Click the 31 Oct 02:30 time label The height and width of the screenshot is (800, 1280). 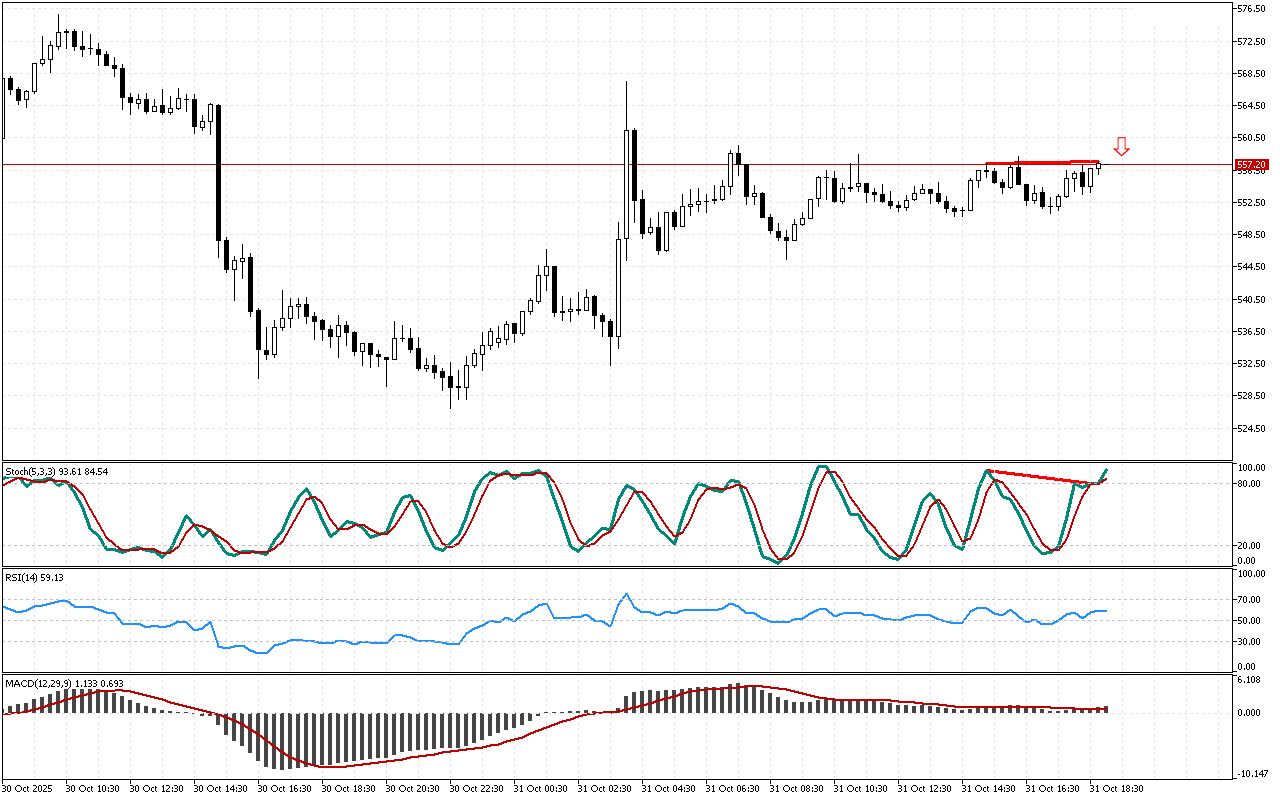point(605,788)
